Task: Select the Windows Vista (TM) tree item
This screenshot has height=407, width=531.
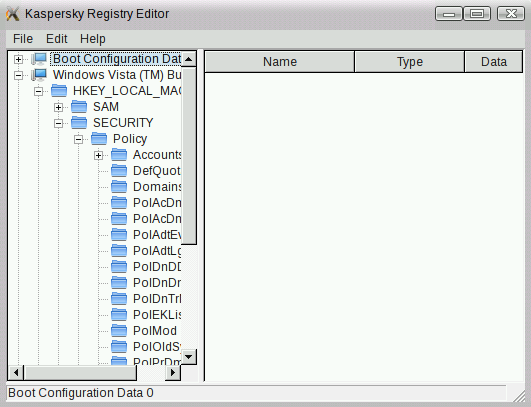Action: (117, 75)
